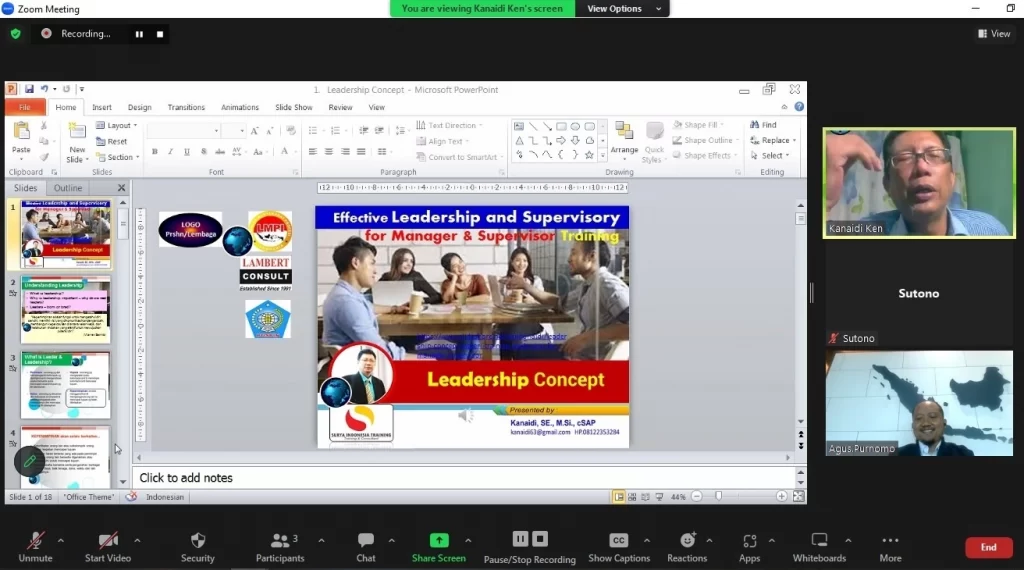Unmute the microphone in Zoom toolbar
1024x570 pixels.
pos(35,547)
